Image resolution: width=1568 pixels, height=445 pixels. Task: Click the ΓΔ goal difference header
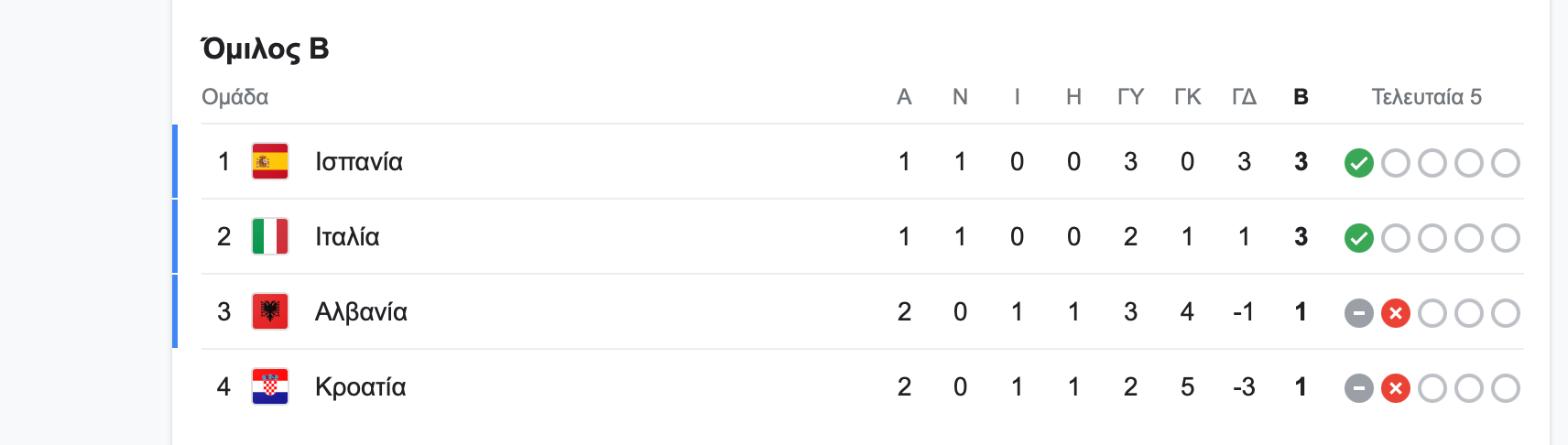point(1244,97)
